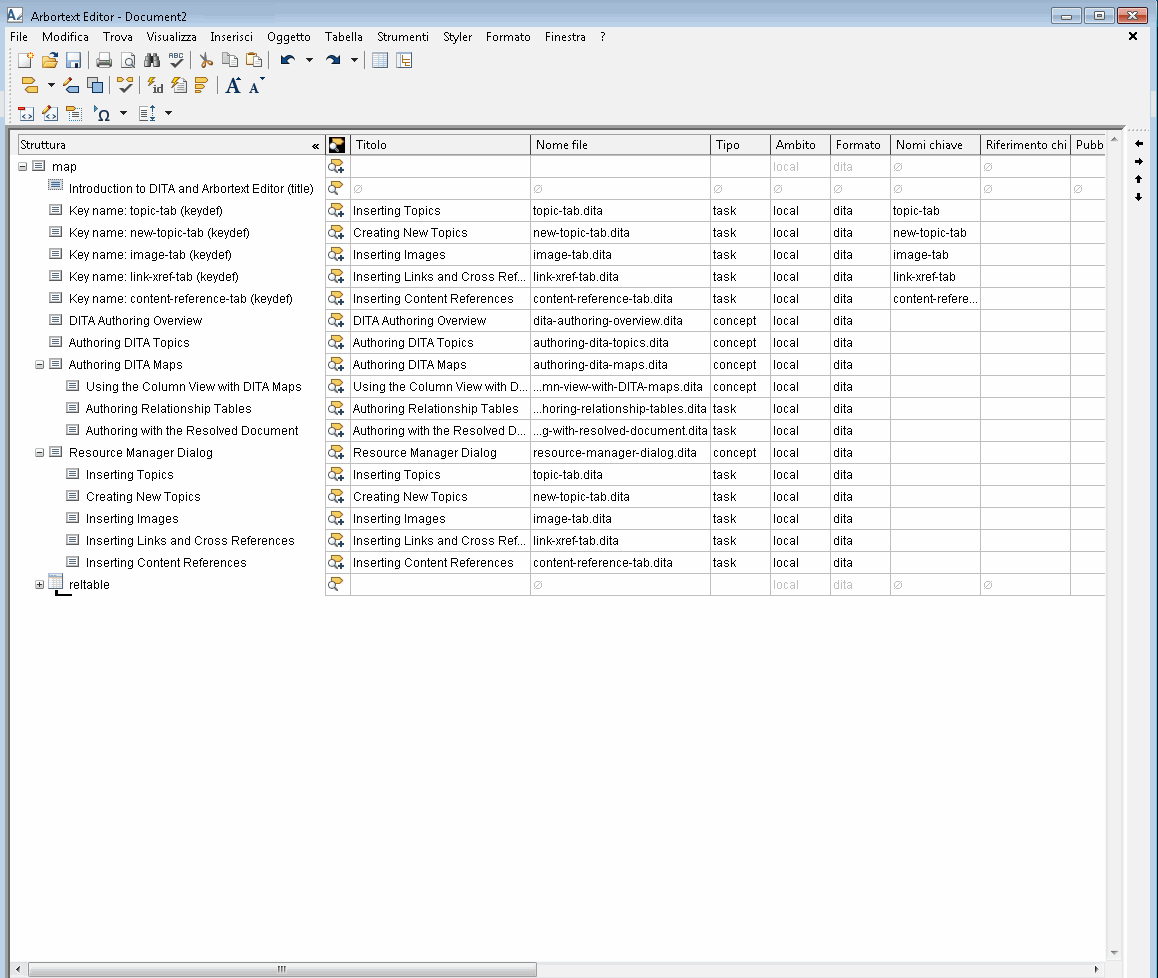Save the document with the floppy icon
Viewport: 1158px width, 978px height.
tap(73, 61)
